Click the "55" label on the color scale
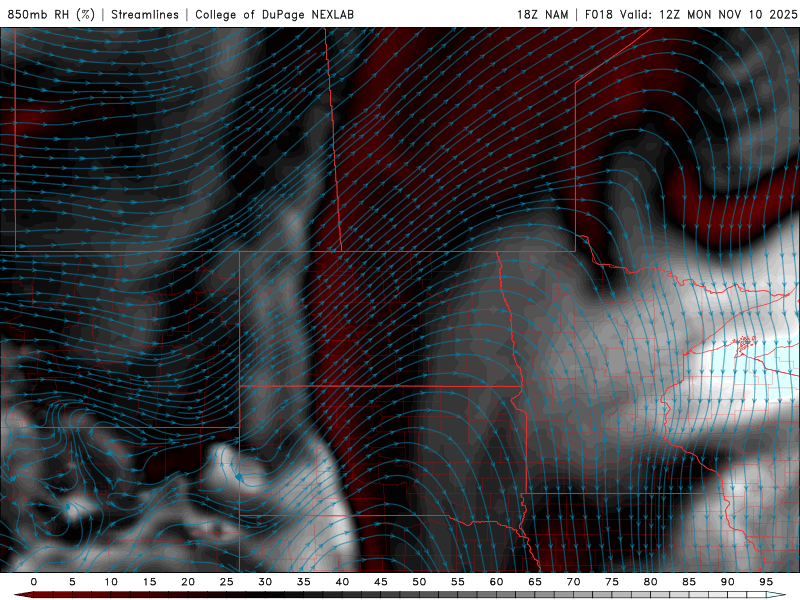Viewport: 800px width, 600px height. point(458,582)
